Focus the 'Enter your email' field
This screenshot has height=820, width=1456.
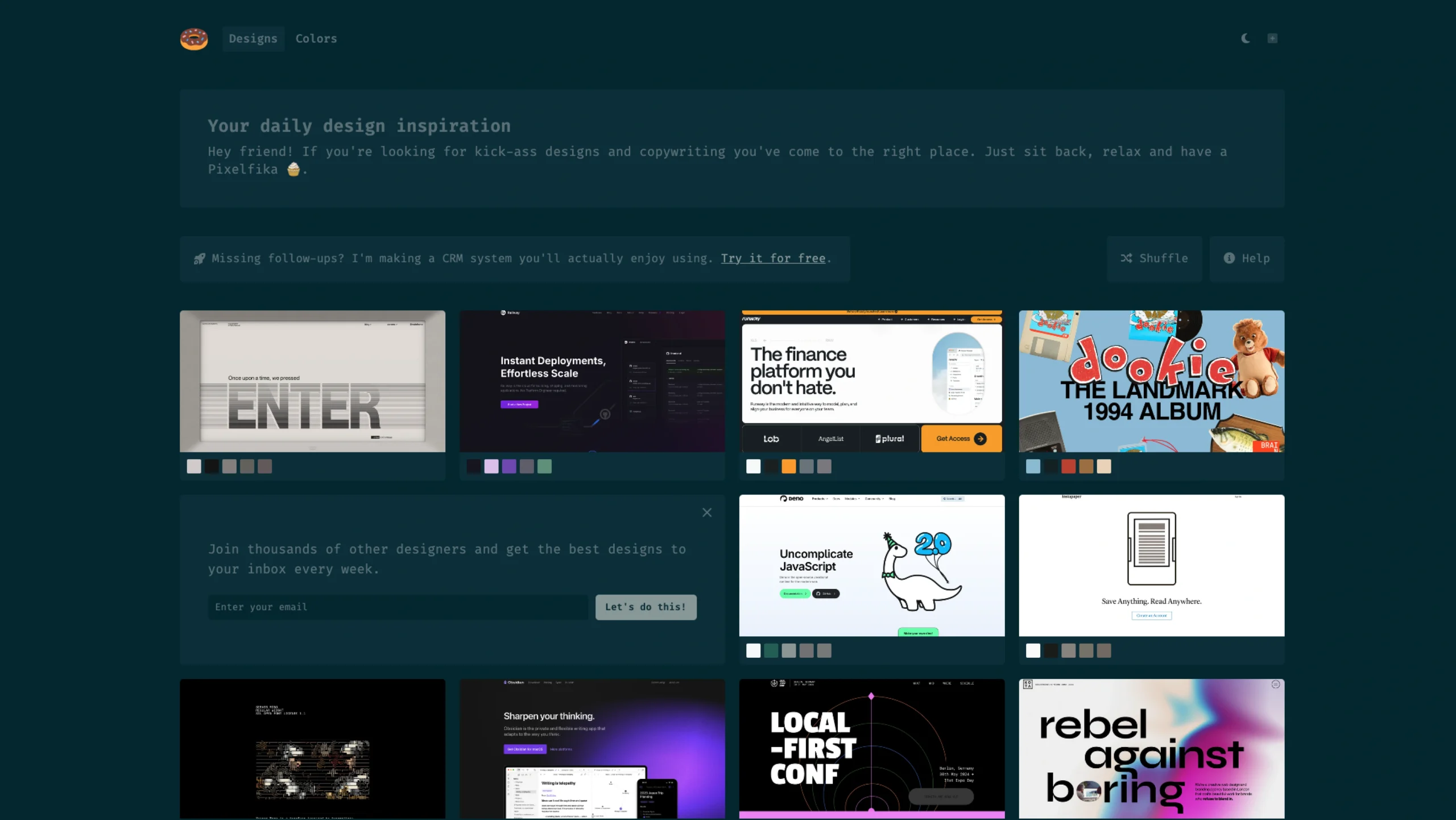pyautogui.click(x=398, y=607)
